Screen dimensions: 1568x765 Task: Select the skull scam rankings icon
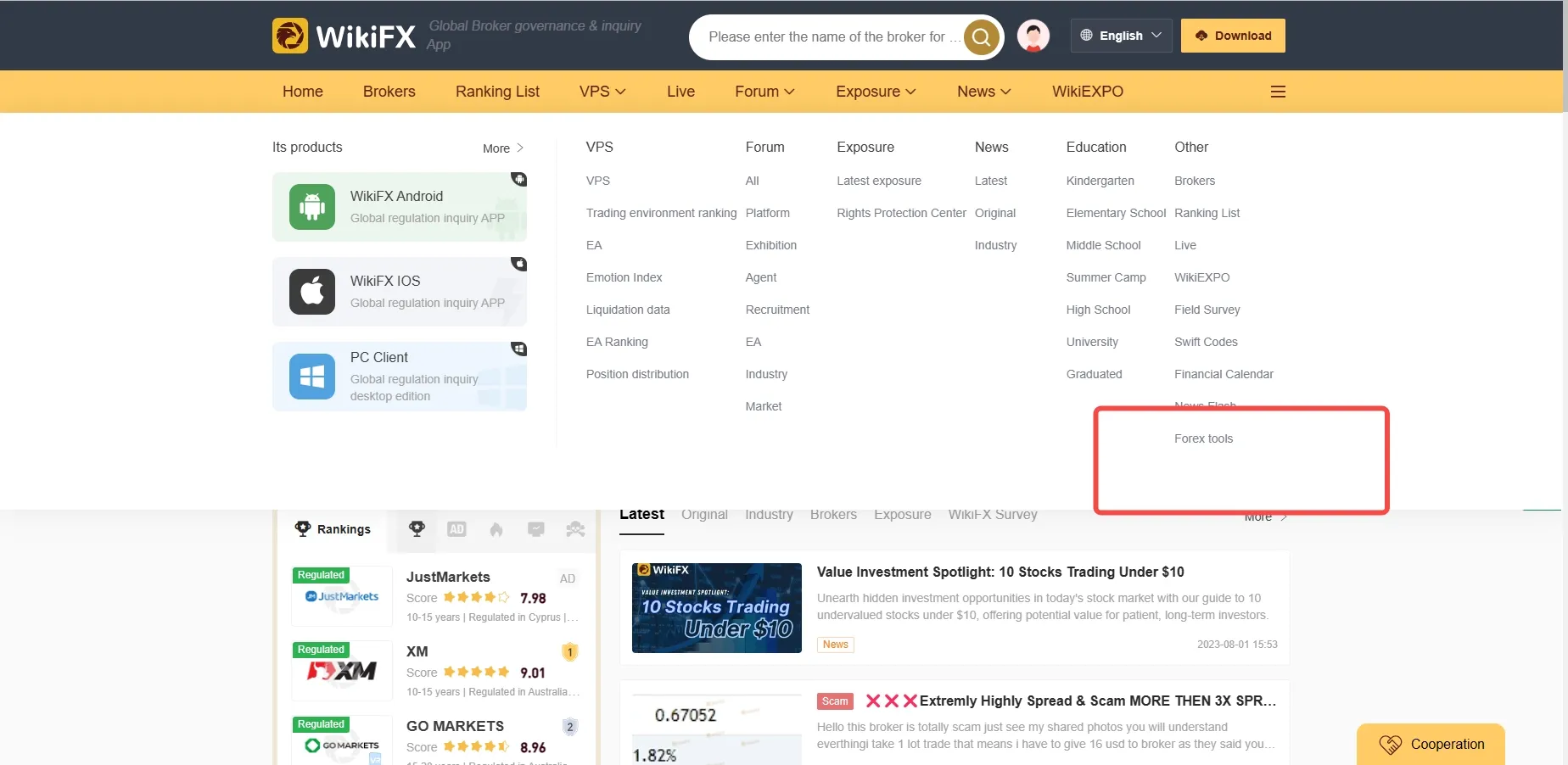[575, 529]
